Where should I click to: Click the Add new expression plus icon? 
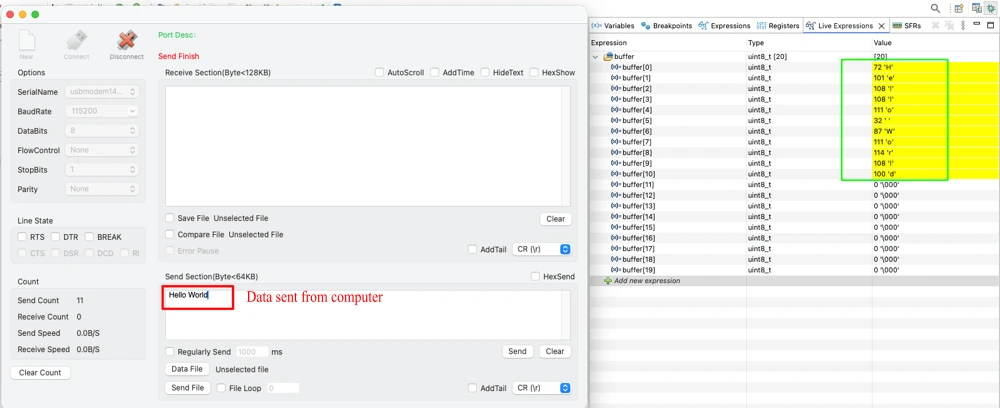pyautogui.click(x=607, y=281)
